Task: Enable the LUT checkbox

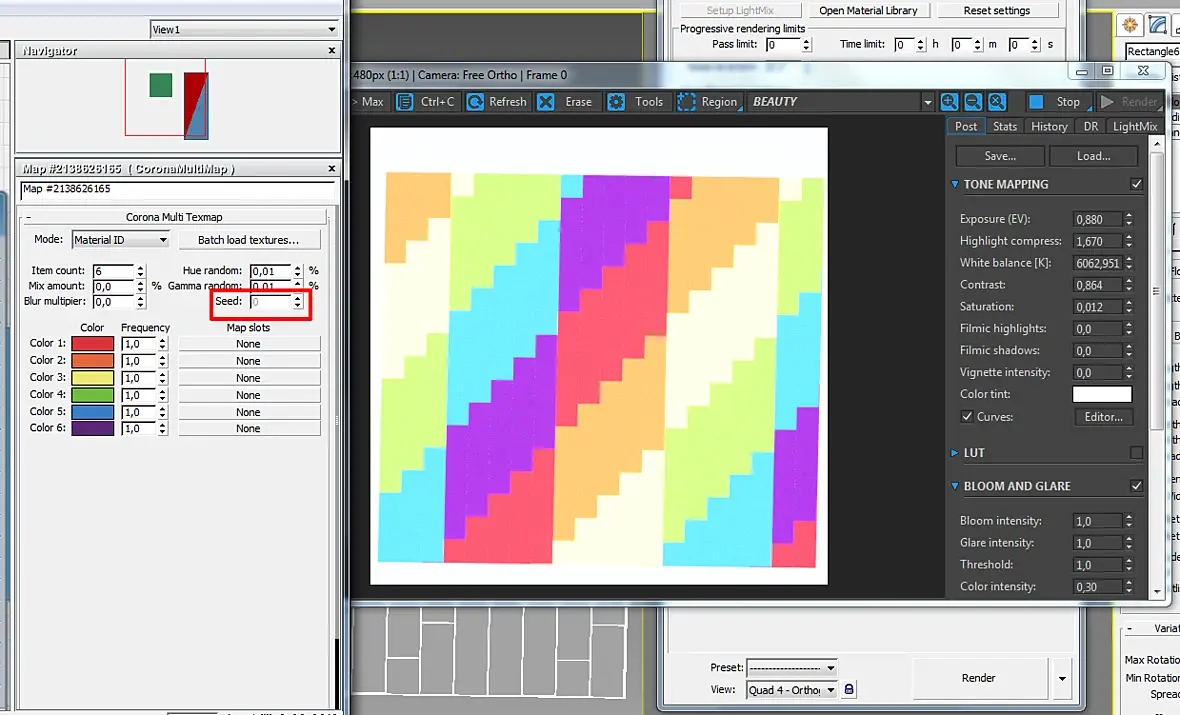Action: tap(1136, 452)
